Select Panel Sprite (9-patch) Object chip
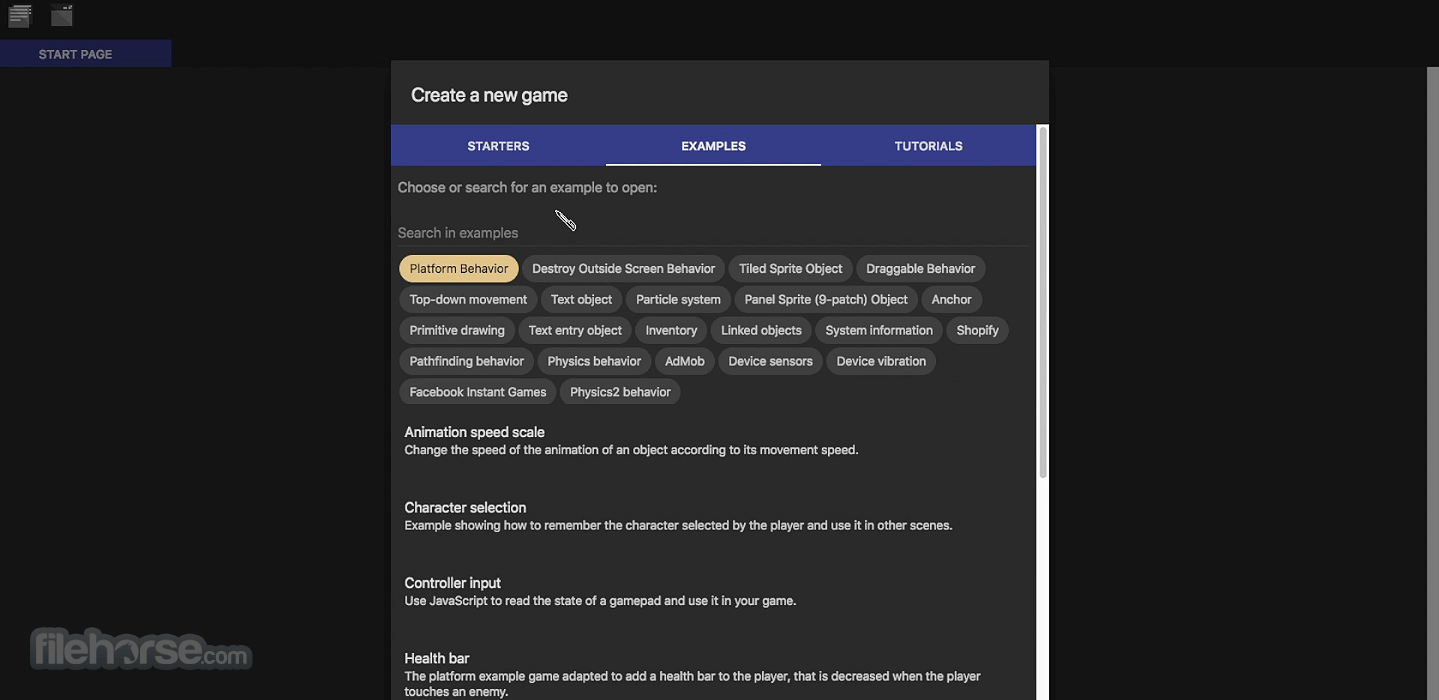 point(826,299)
